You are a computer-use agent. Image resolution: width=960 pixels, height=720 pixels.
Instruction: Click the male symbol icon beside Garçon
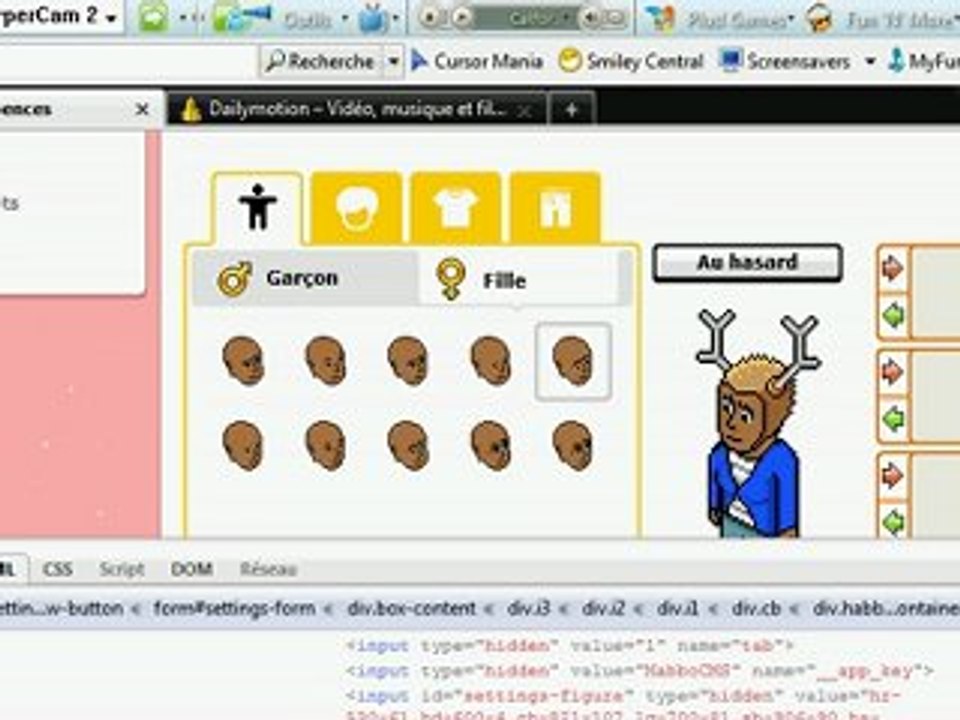click(234, 279)
